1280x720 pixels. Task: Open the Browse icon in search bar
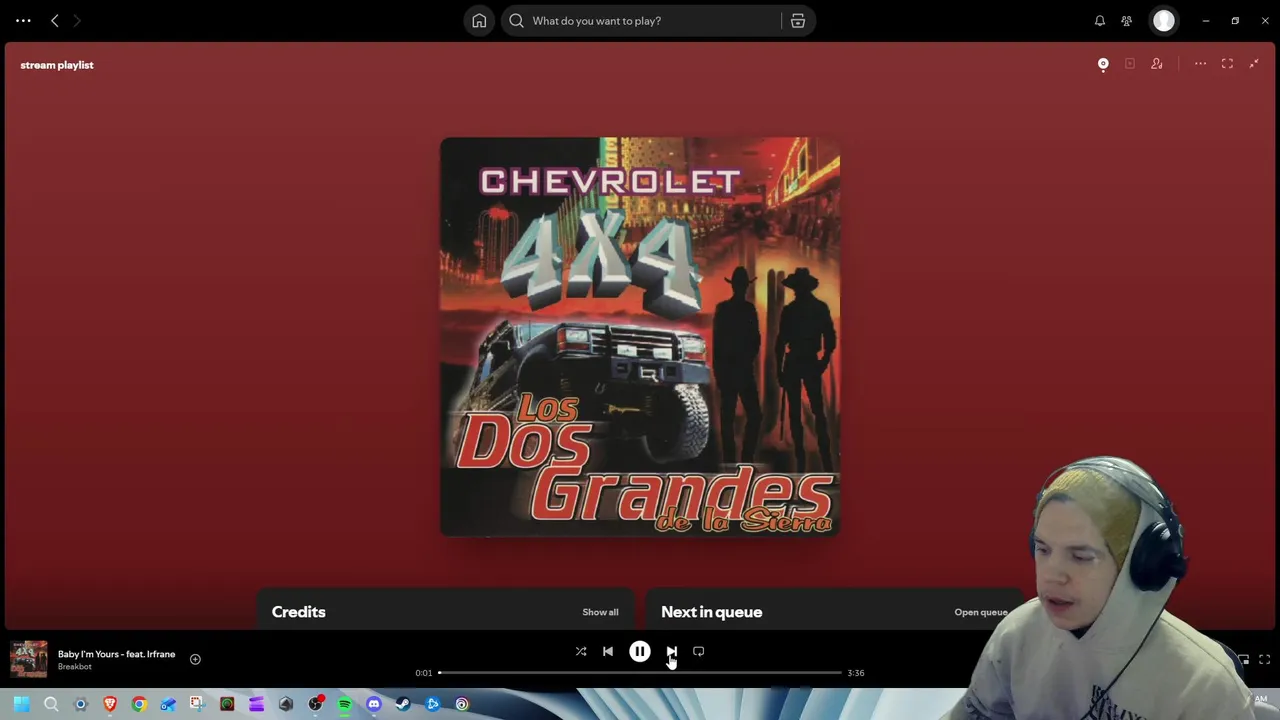(x=798, y=20)
